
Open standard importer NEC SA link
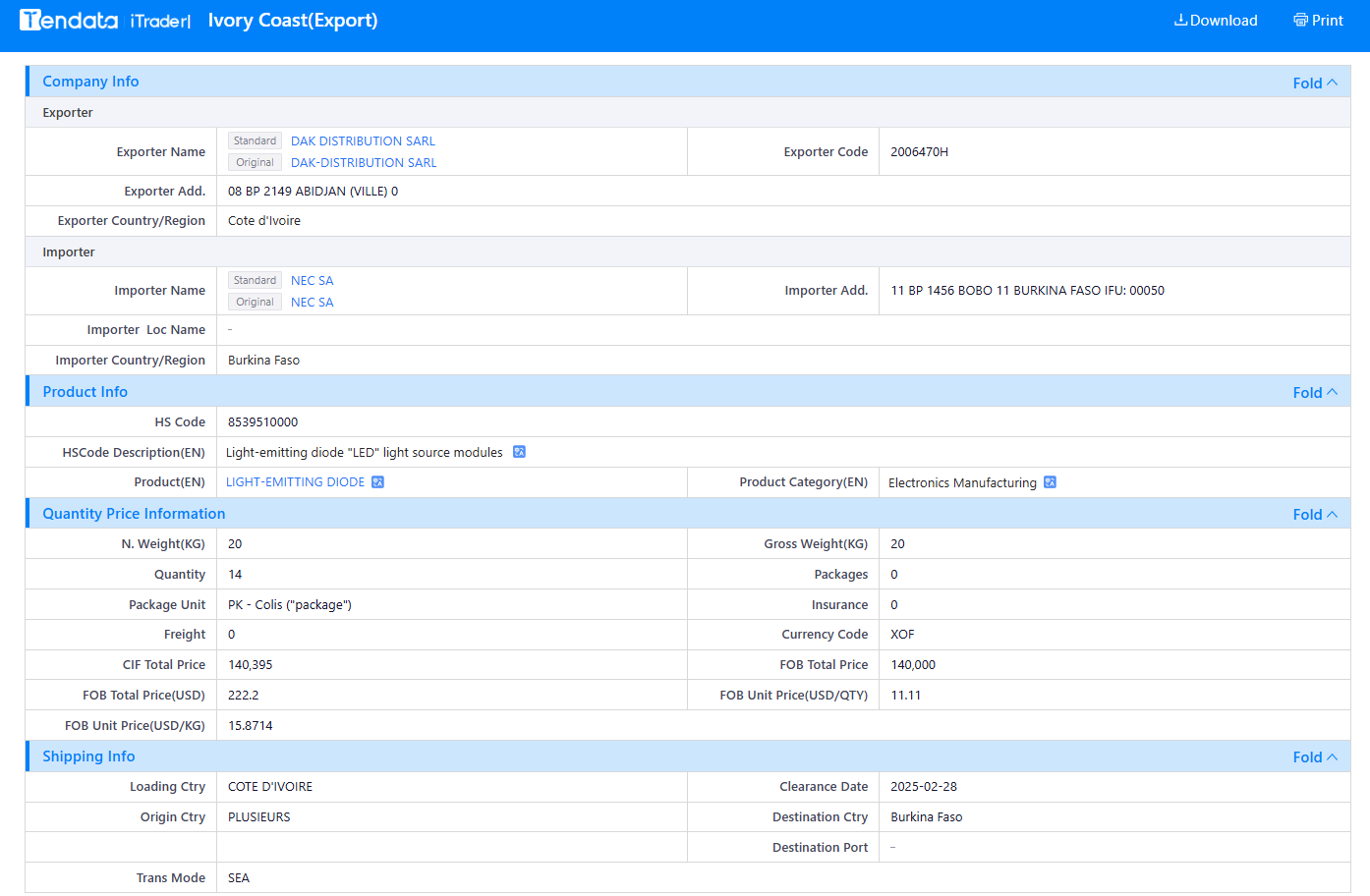click(x=313, y=281)
